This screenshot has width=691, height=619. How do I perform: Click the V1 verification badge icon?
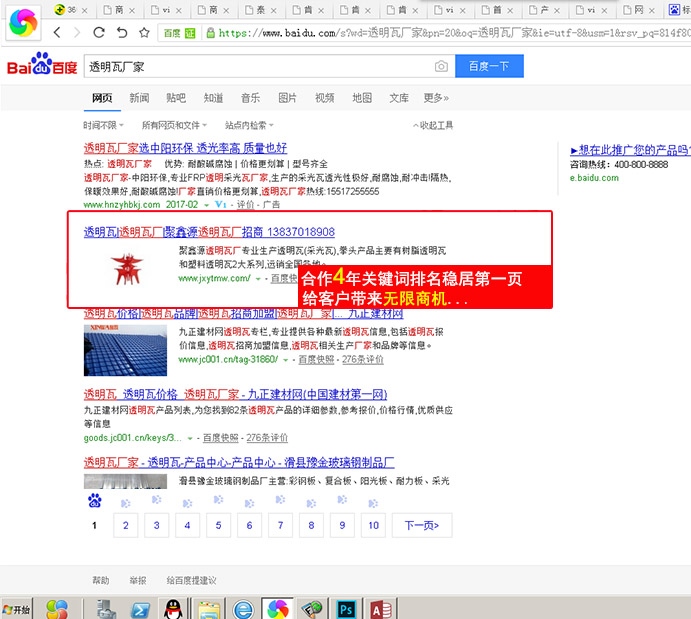coord(220,204)
